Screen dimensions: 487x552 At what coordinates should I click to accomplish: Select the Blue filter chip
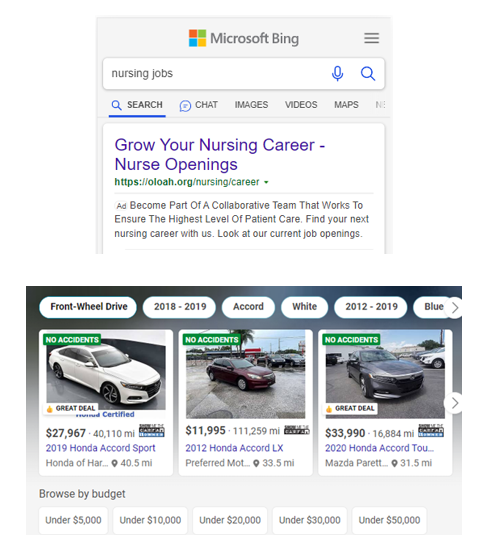[x=431, y=307]
